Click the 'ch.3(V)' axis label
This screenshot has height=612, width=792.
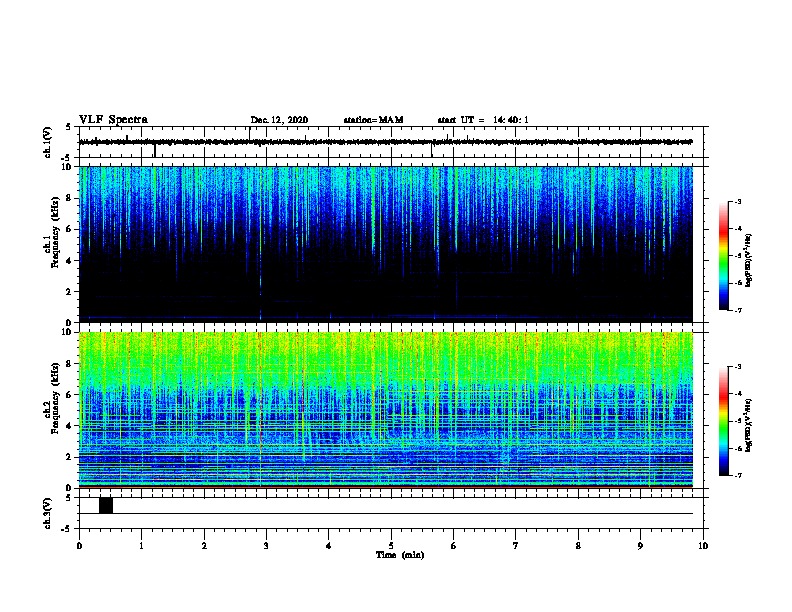pos(48,513)
